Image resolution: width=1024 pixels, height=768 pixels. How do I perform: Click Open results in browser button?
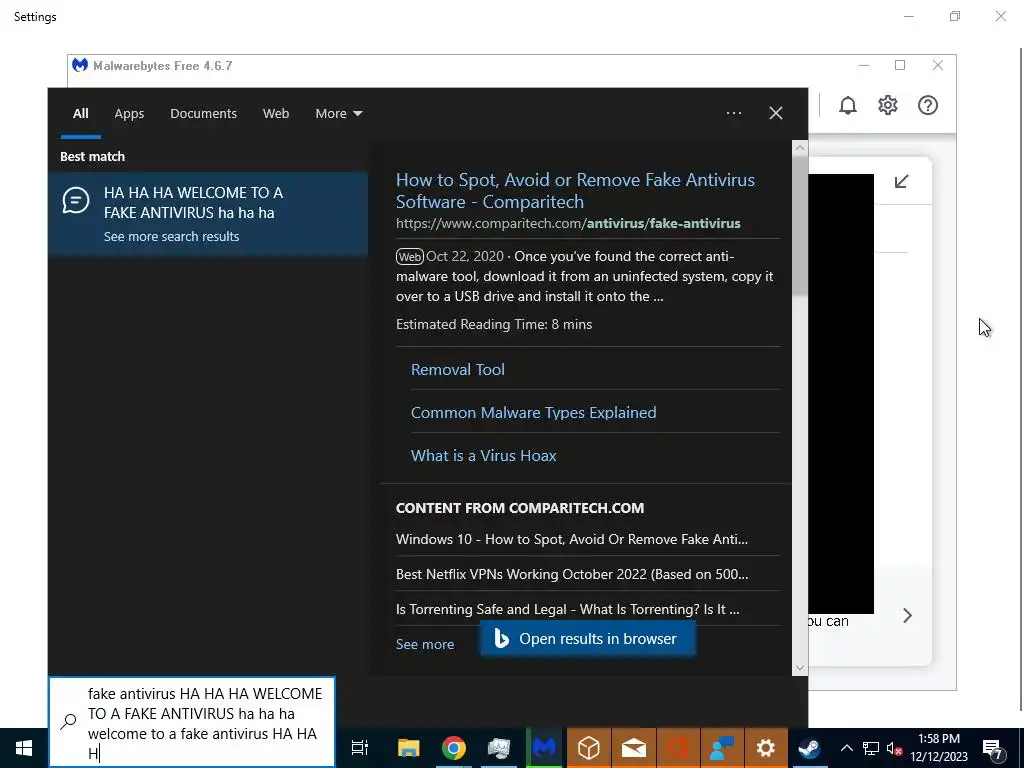(x=588, y=639)
